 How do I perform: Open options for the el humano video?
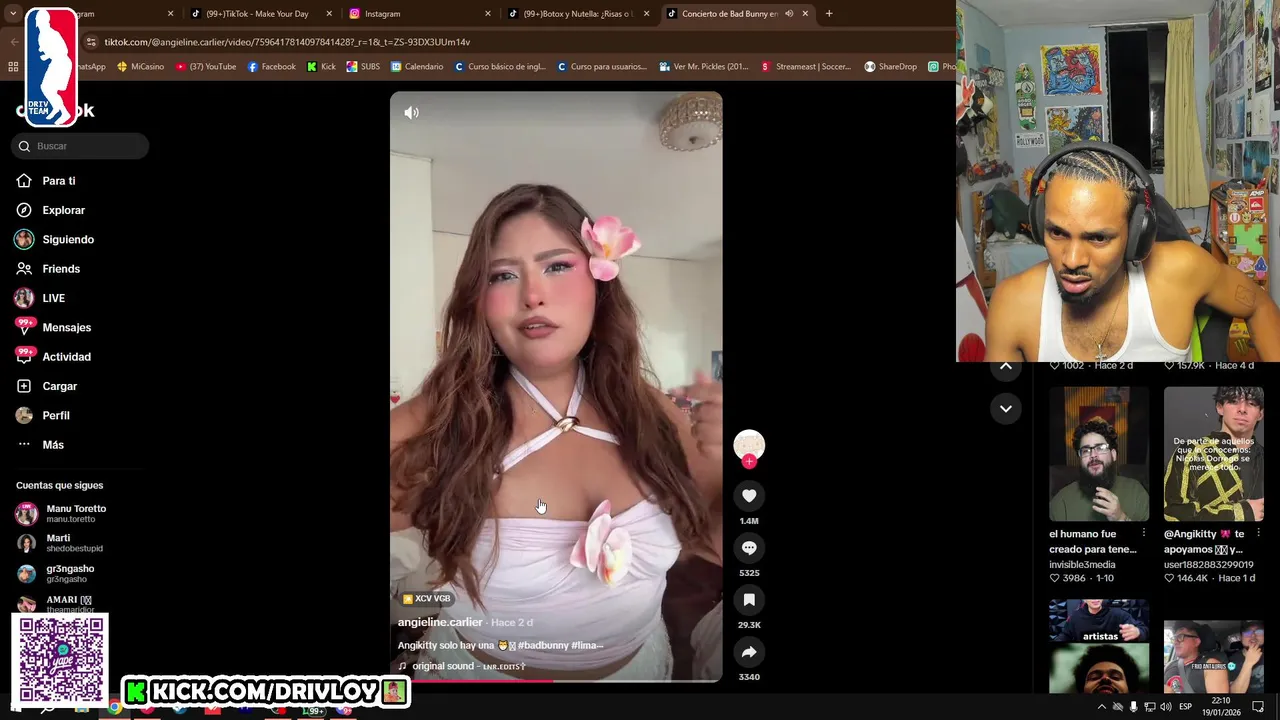pos(1144,534)
